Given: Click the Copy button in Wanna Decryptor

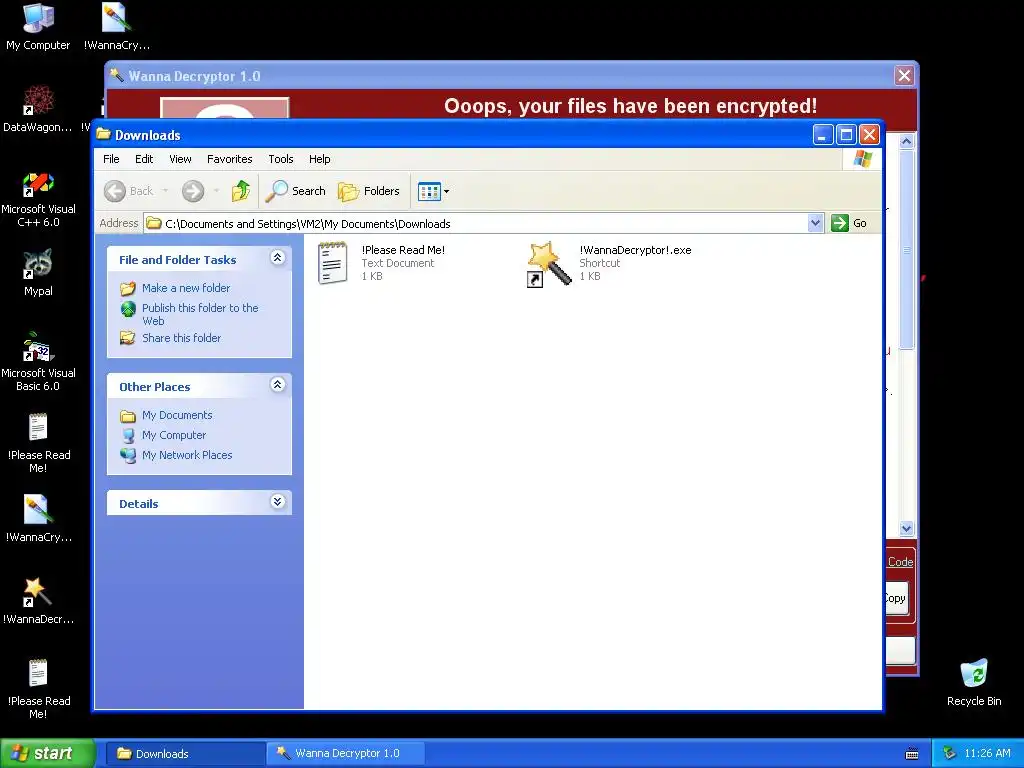Looking at the screenshot, I should pyautogui.click(x=896, y=598).
